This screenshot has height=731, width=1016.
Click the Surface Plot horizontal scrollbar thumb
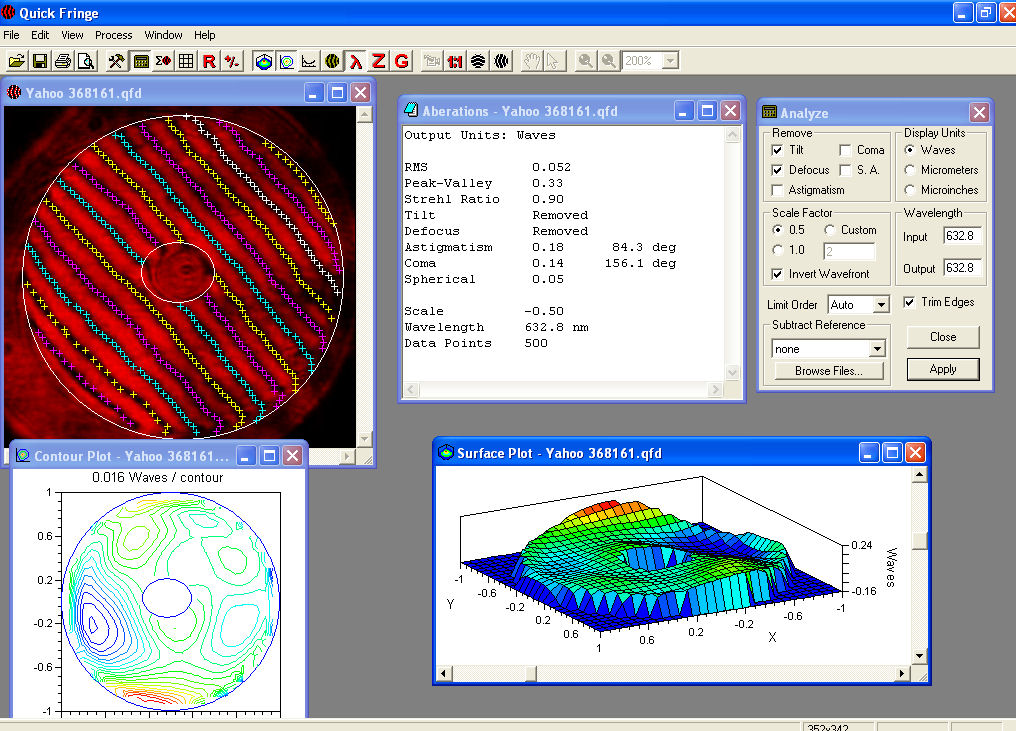pos(531,674)
